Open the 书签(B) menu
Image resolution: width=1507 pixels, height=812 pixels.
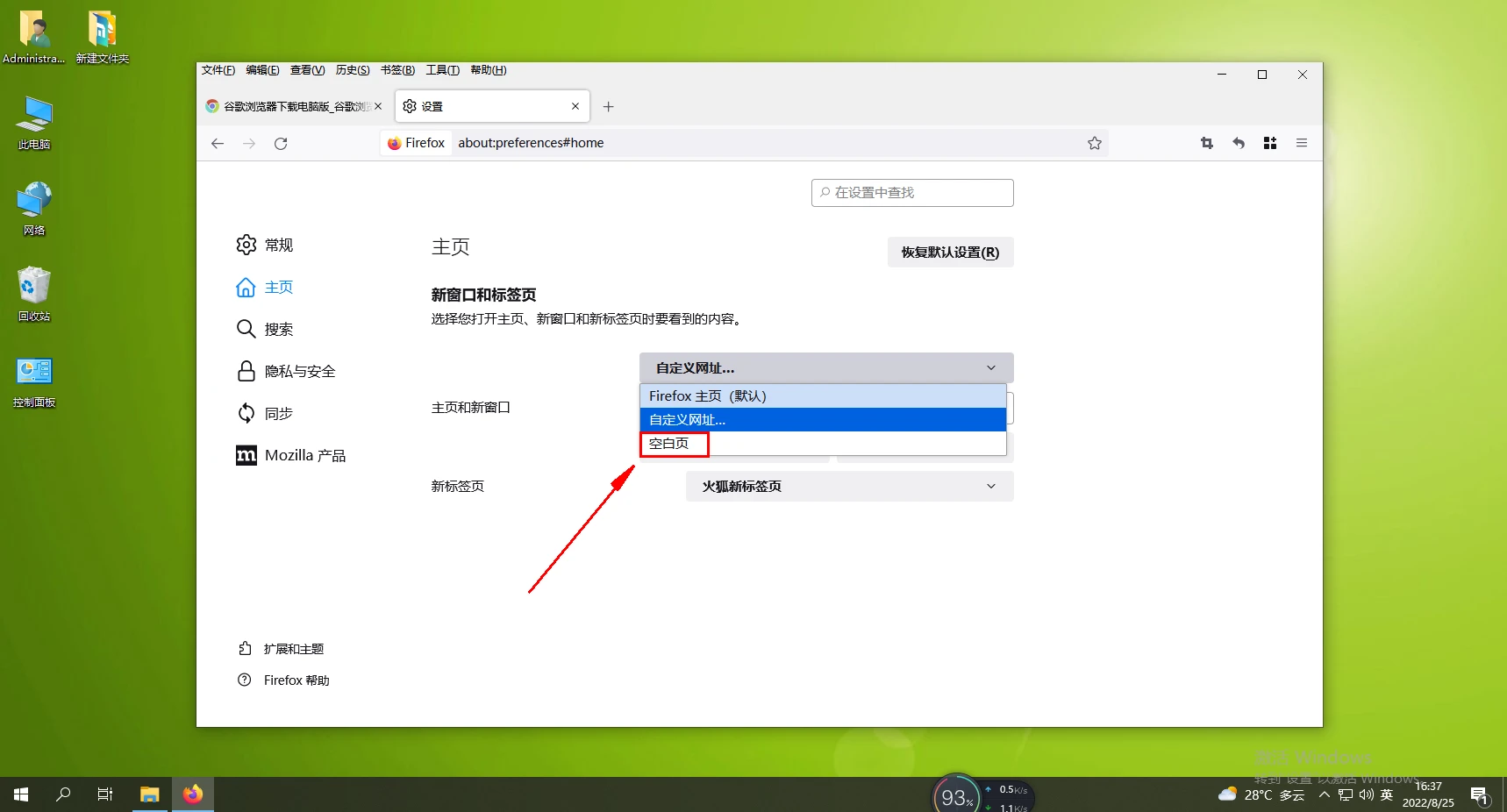(x=397, y=70)
